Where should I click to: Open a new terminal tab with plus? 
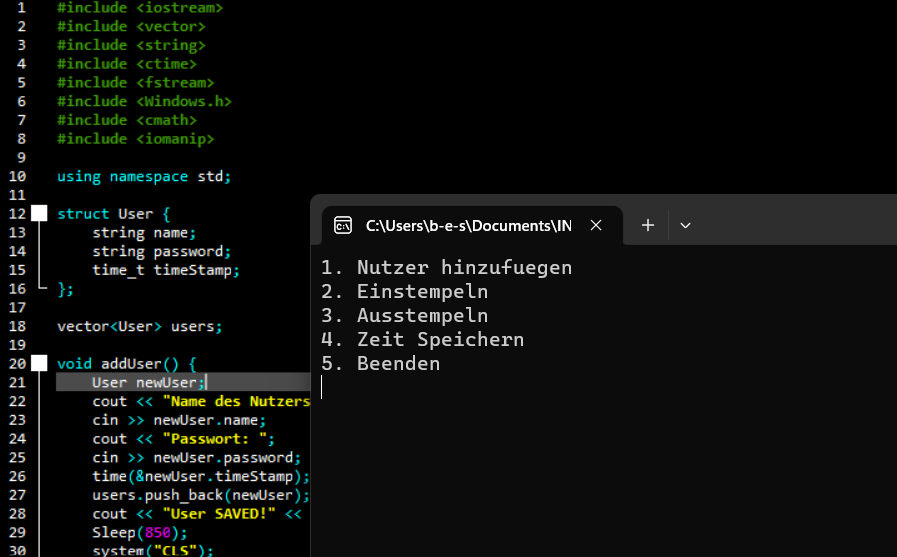pyautogui.click(x=648, y=225)
